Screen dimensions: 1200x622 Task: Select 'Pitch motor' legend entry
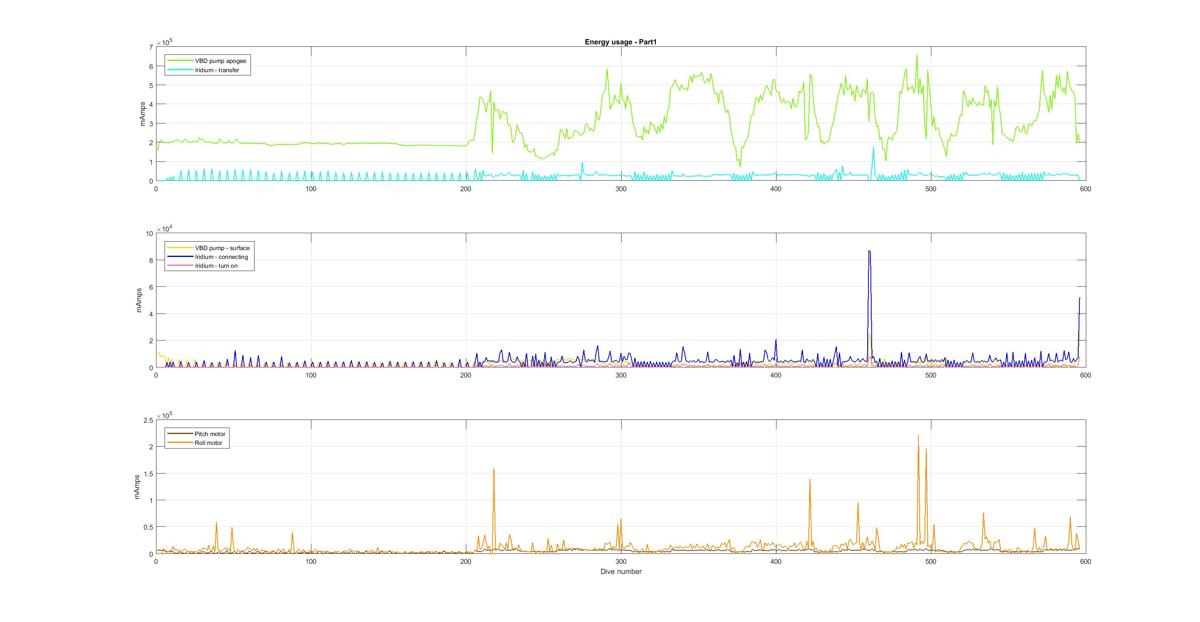(x=211, y=433)
